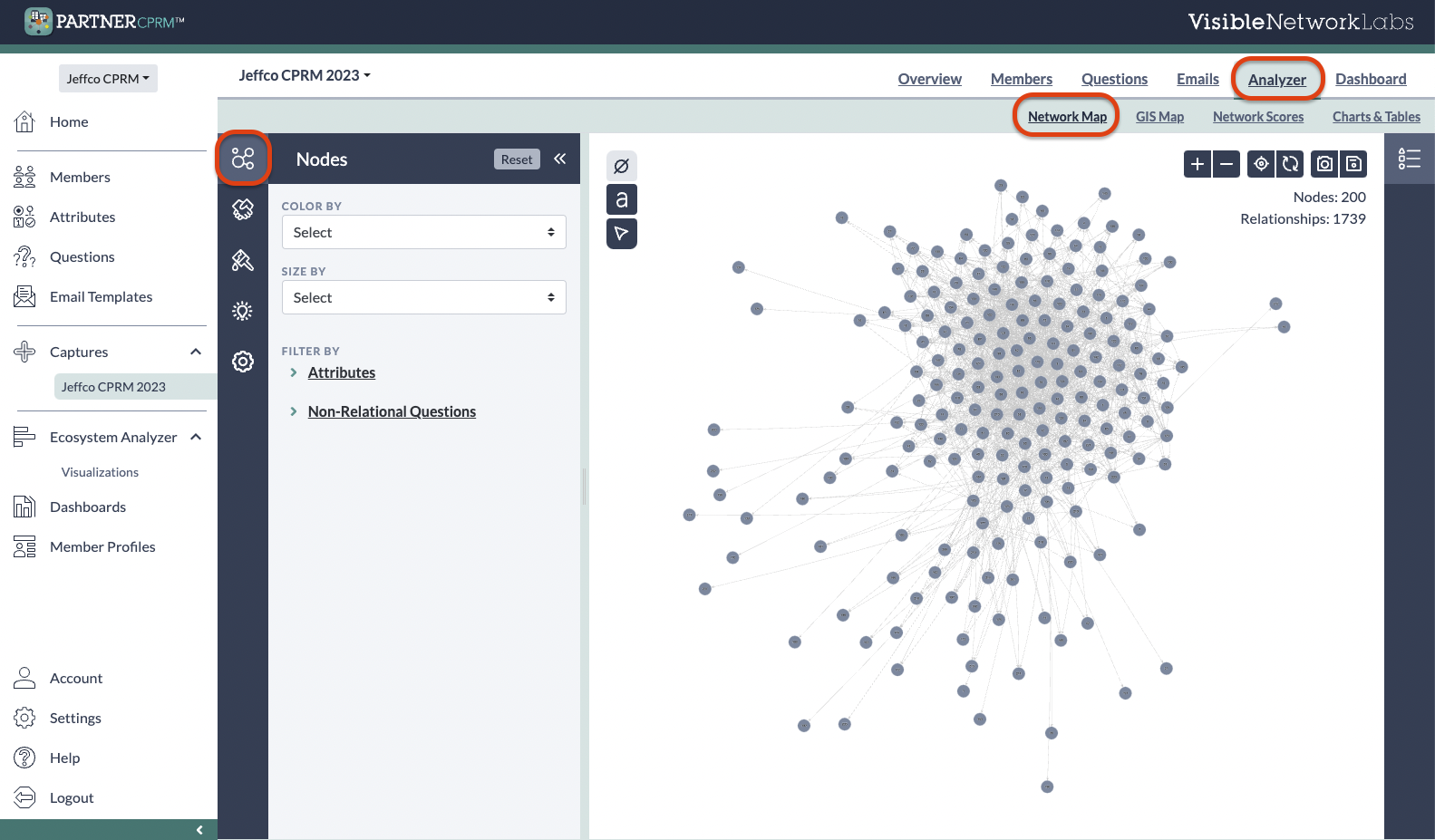Go to Home in the sidebar

[x=69, y=121]
